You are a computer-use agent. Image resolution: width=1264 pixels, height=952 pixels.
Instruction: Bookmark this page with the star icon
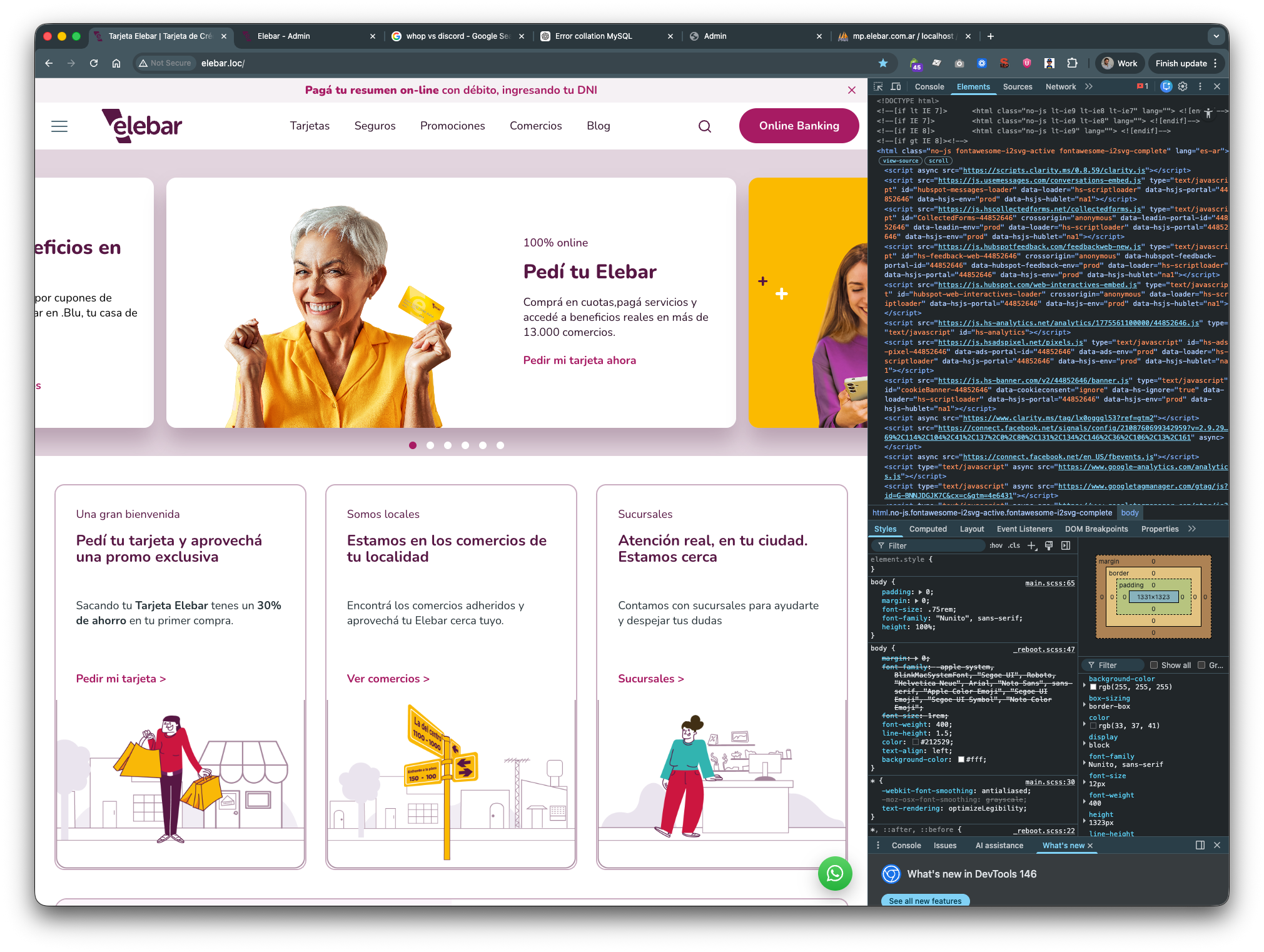[882, 63]
